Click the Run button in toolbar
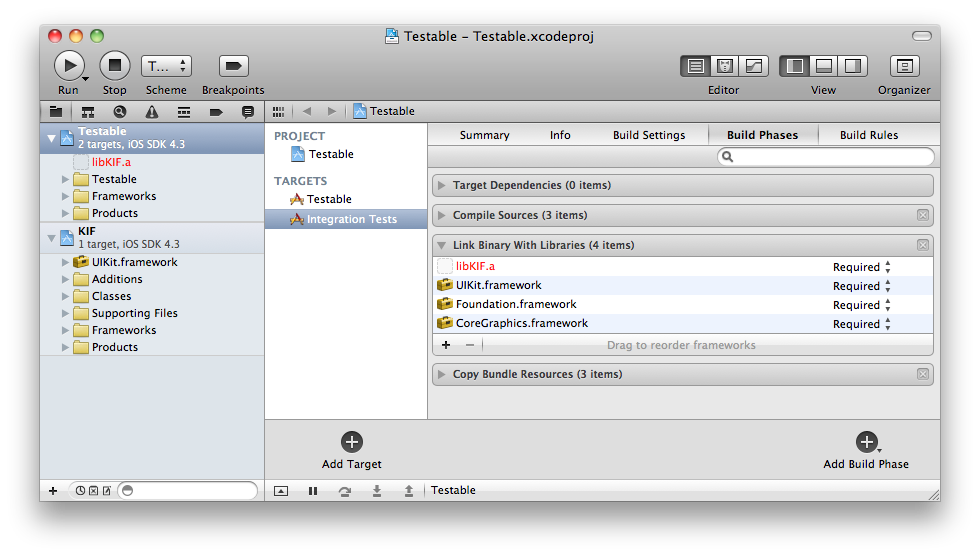The image size is (980, 556). [x=67, y=66]
